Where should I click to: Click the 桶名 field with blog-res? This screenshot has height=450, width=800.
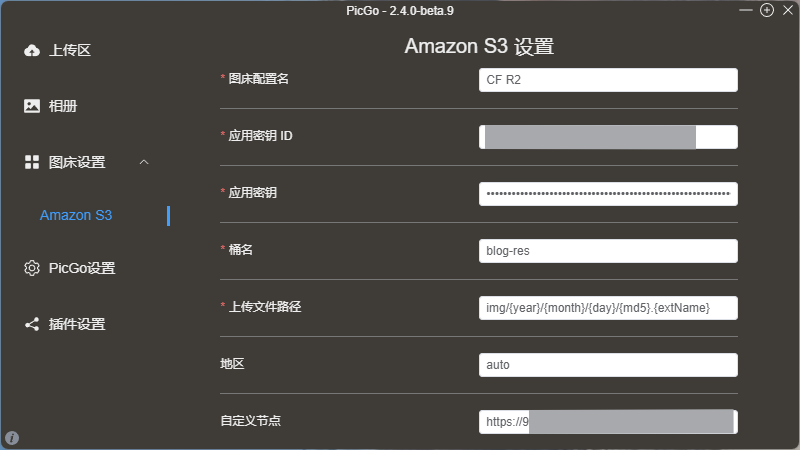[x=608, y=251]
